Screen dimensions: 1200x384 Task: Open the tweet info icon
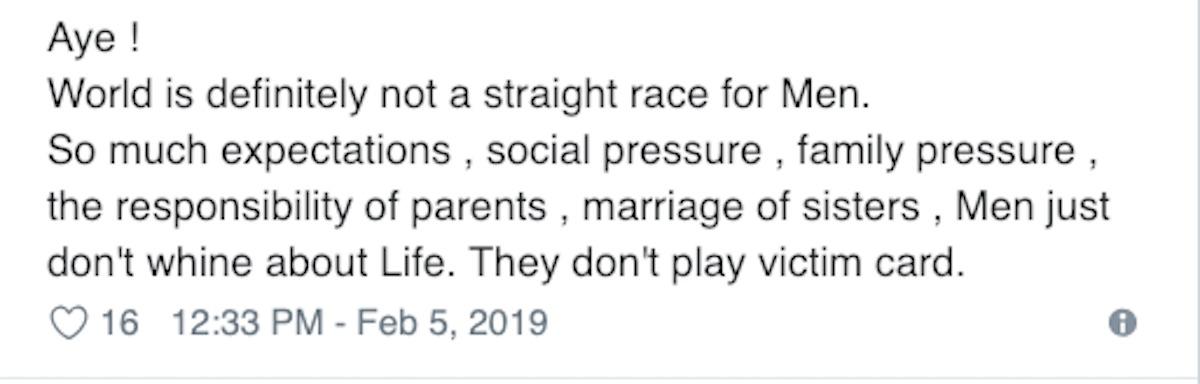[1124, 323]
